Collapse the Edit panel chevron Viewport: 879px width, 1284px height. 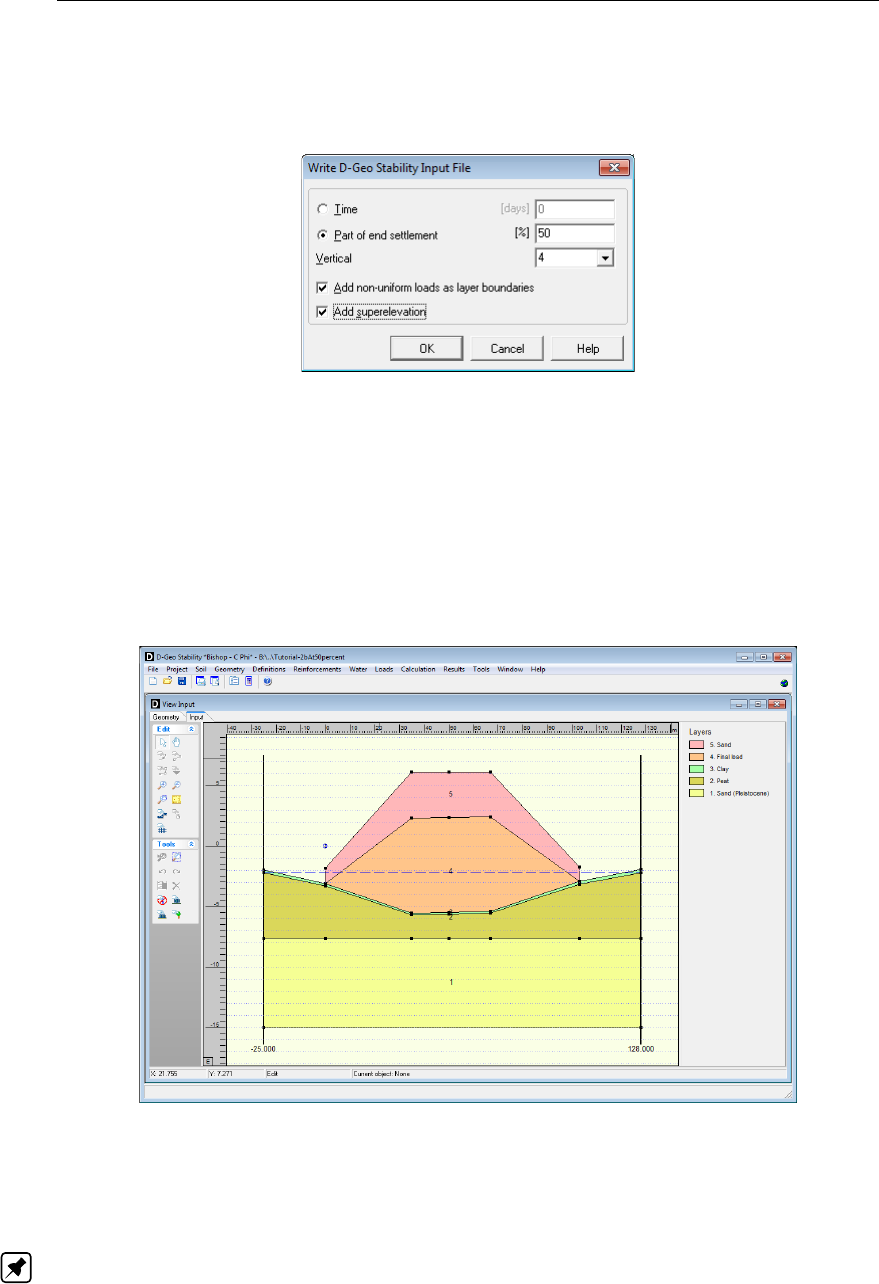point(191,729)
